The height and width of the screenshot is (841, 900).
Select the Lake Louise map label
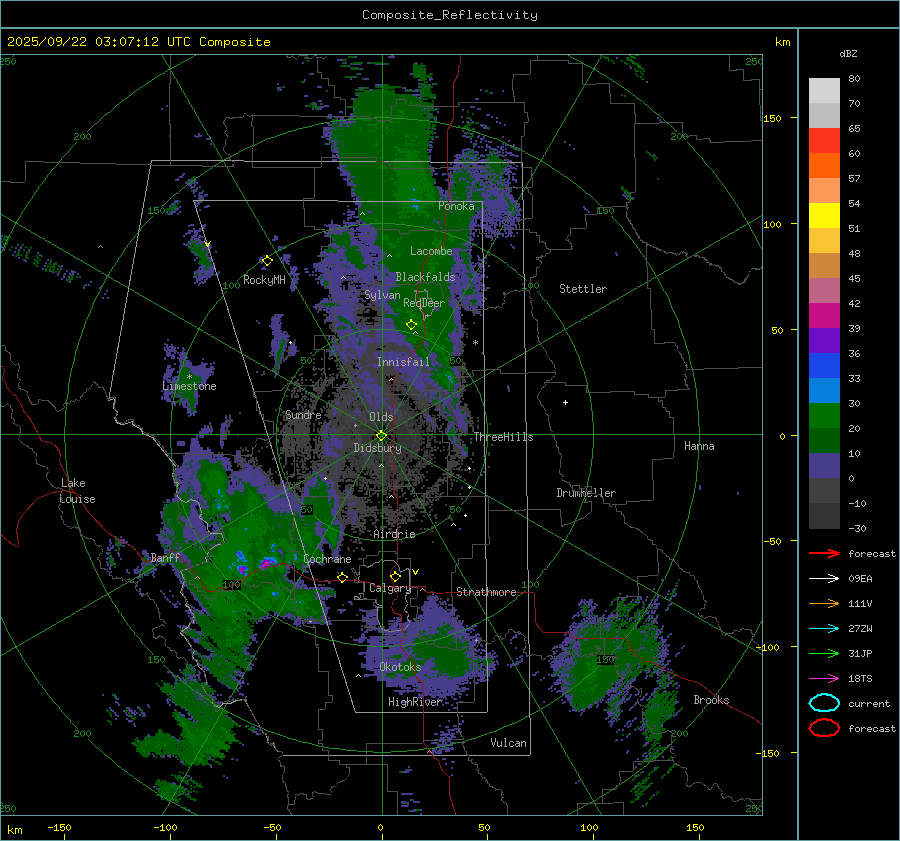pyautogui.click(x=77, y=491)
